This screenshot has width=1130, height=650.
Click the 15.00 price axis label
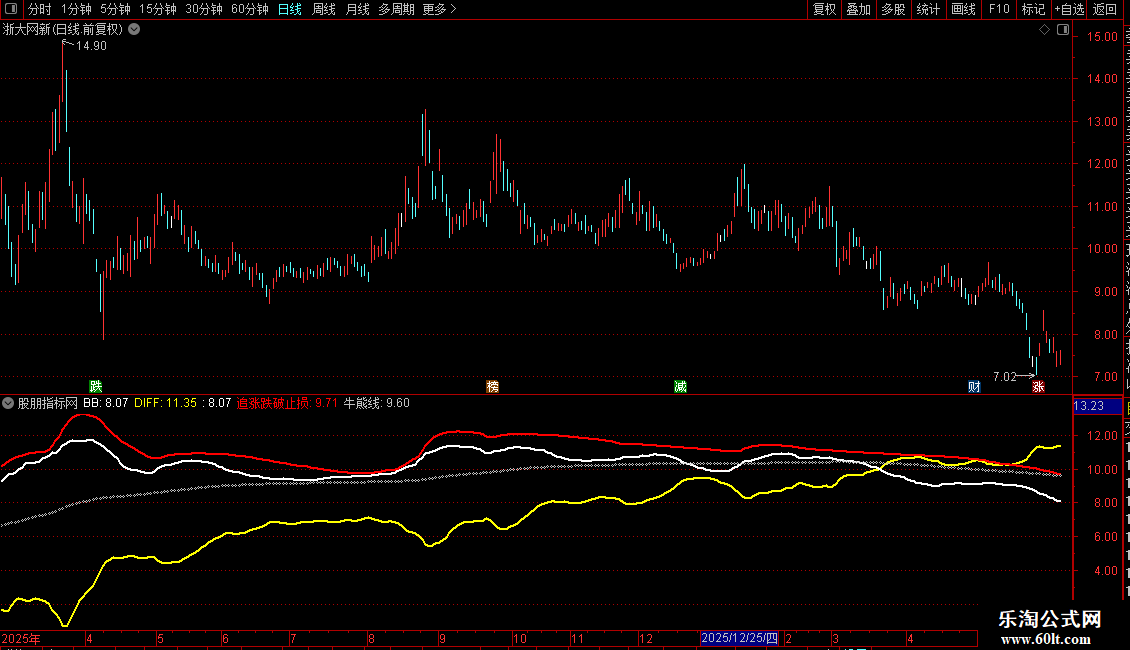(x=1103, y=37)
